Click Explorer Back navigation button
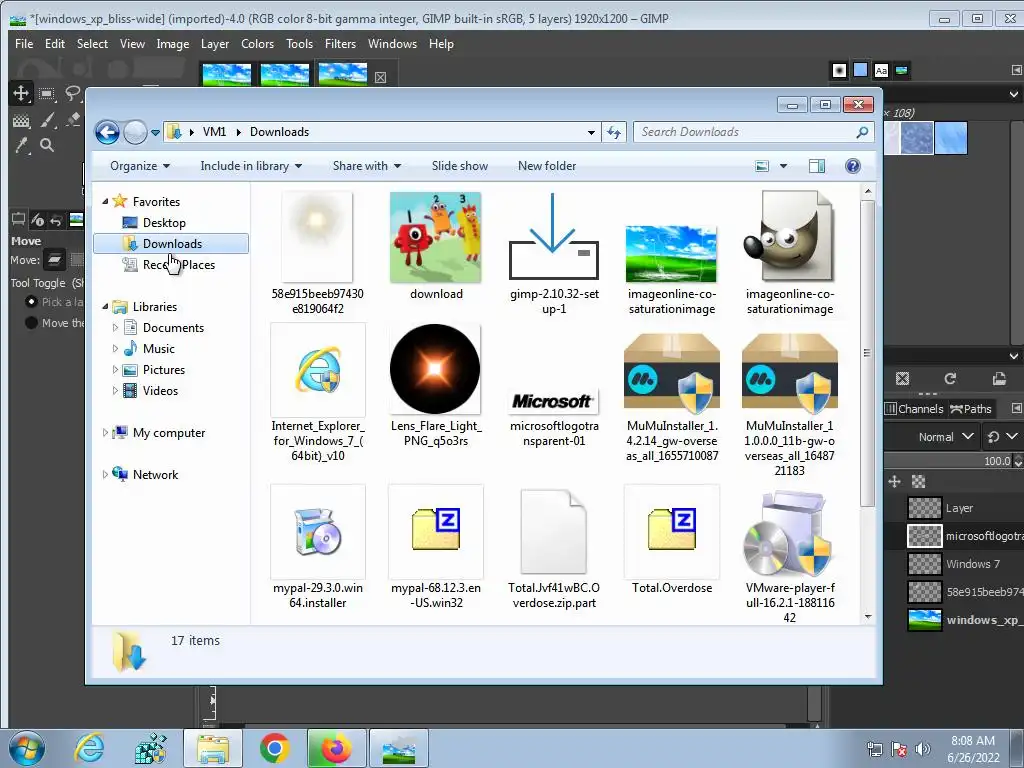The width and height of the screenshot is (1024, 768). tap(107, 133)
